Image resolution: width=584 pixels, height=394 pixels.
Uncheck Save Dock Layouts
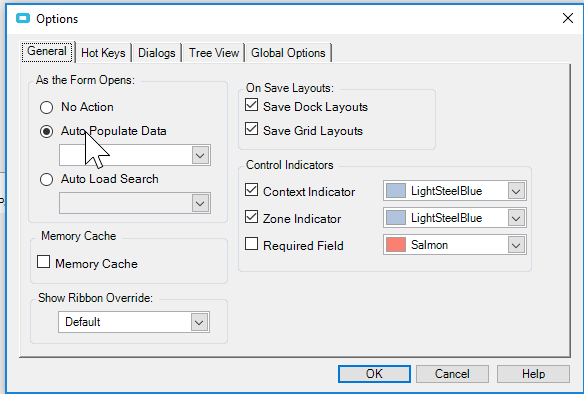(251, 105)
